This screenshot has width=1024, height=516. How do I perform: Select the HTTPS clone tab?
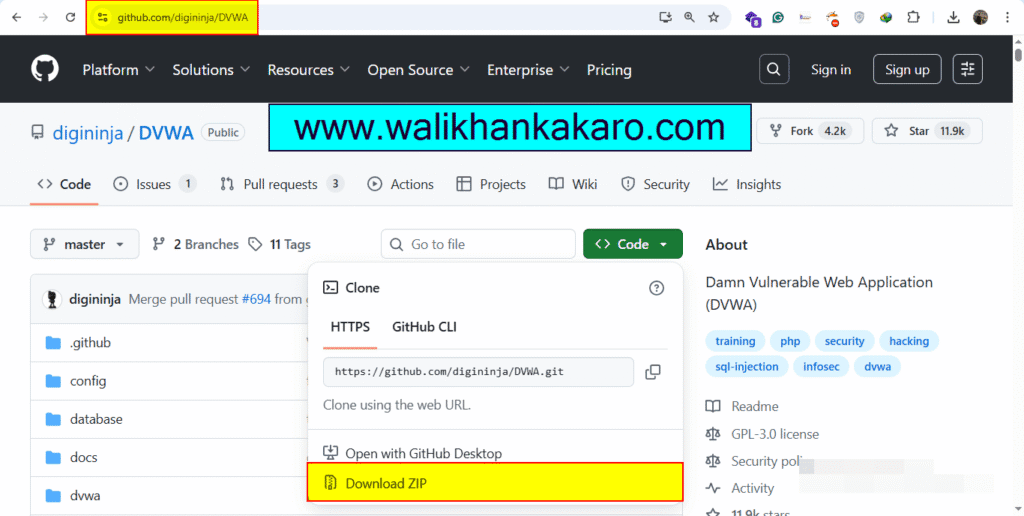(350, 327)
